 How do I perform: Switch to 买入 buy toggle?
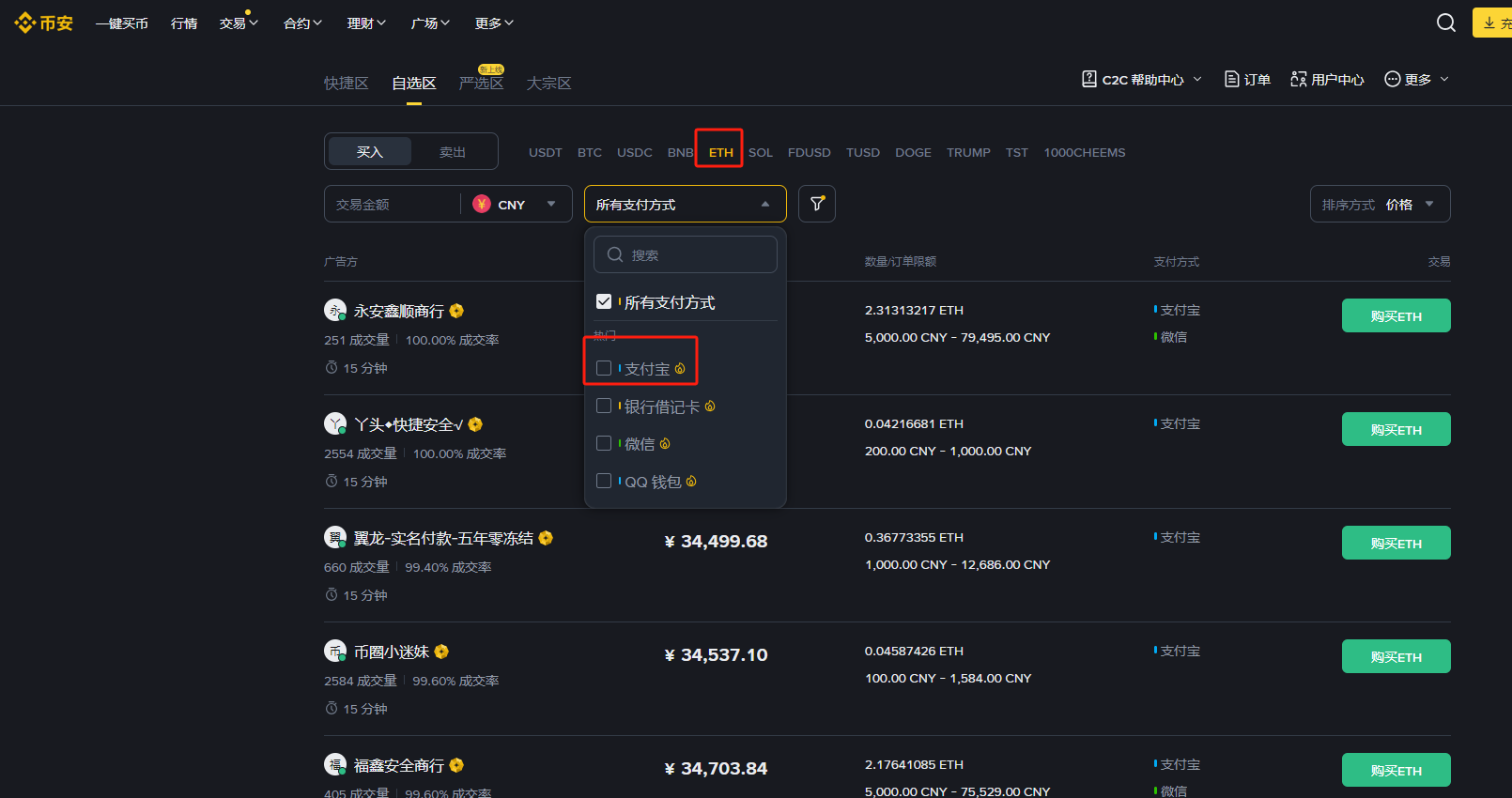(x=370, y=151)
